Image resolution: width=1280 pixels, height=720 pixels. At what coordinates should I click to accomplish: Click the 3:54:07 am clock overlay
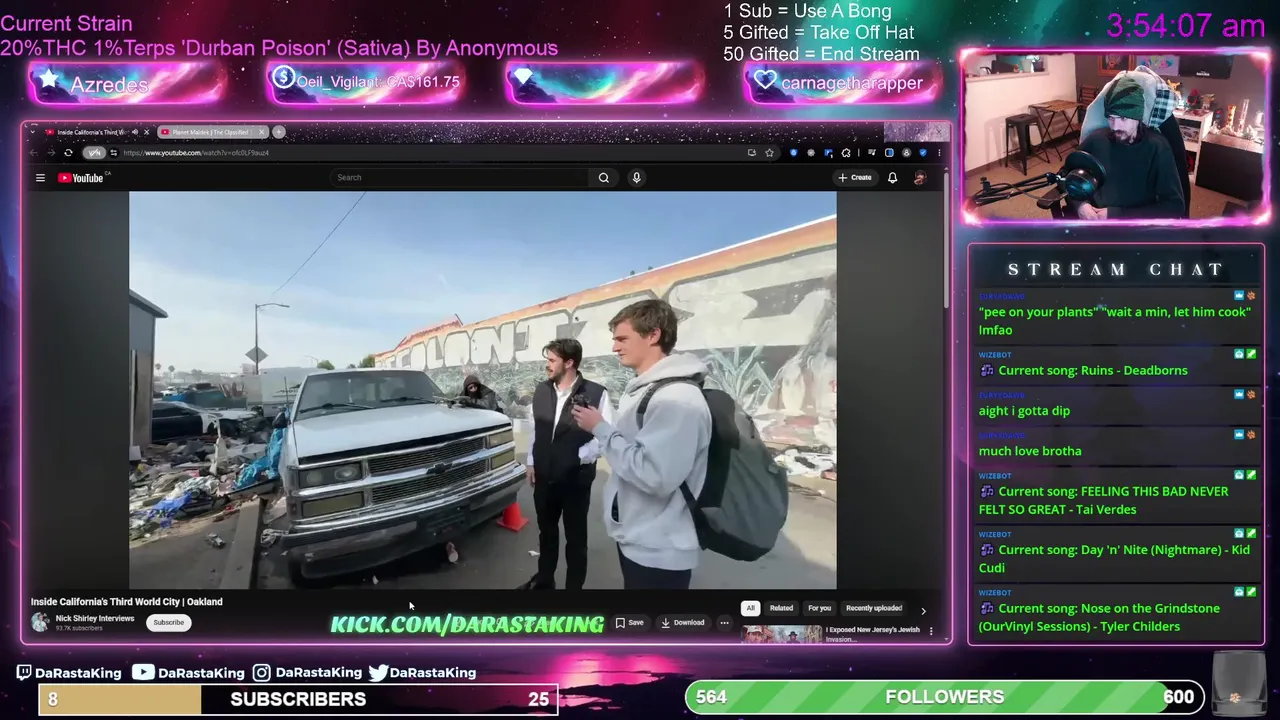point(1186,26)
